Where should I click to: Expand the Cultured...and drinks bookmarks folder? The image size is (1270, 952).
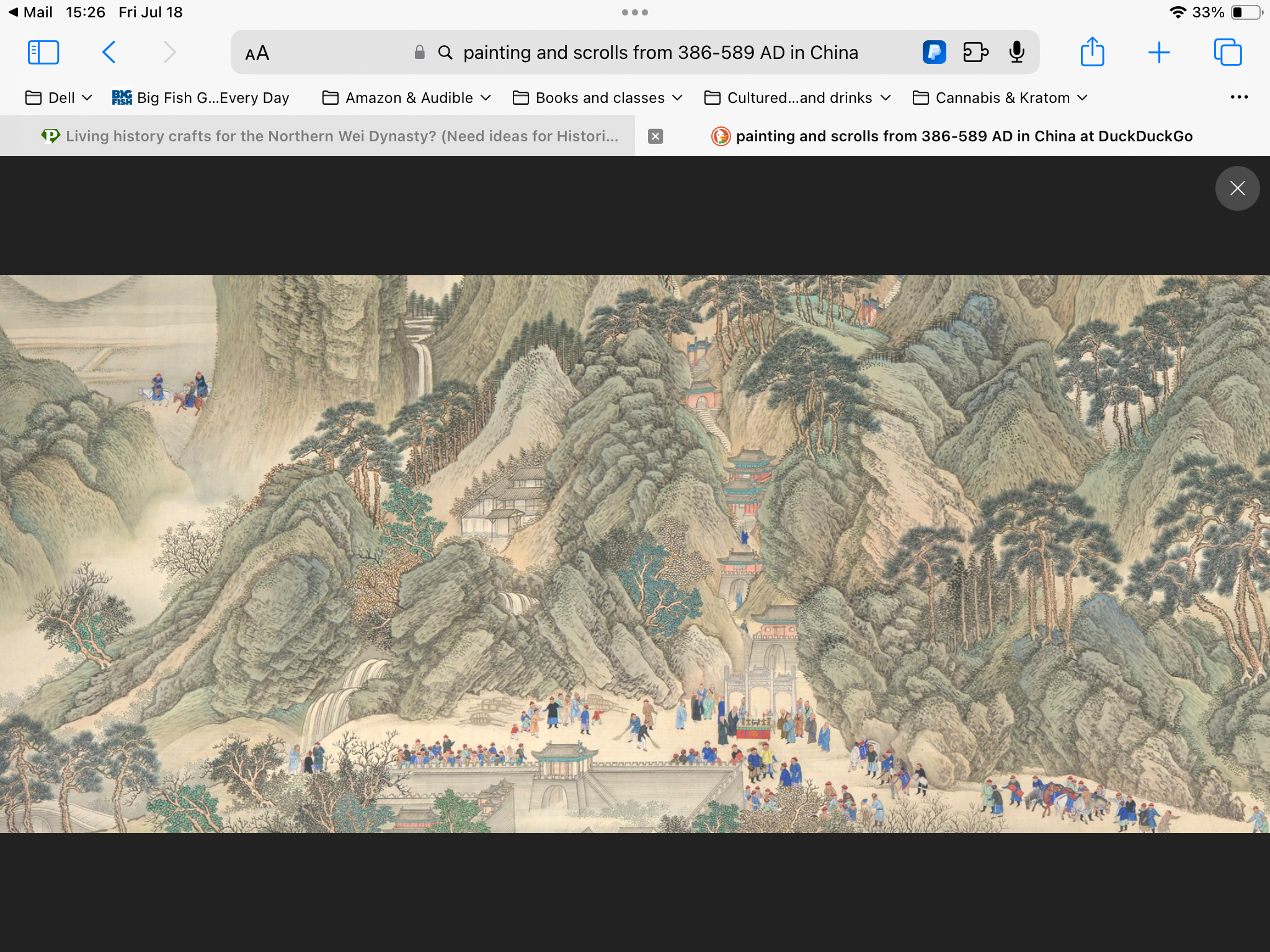(797, 98)
